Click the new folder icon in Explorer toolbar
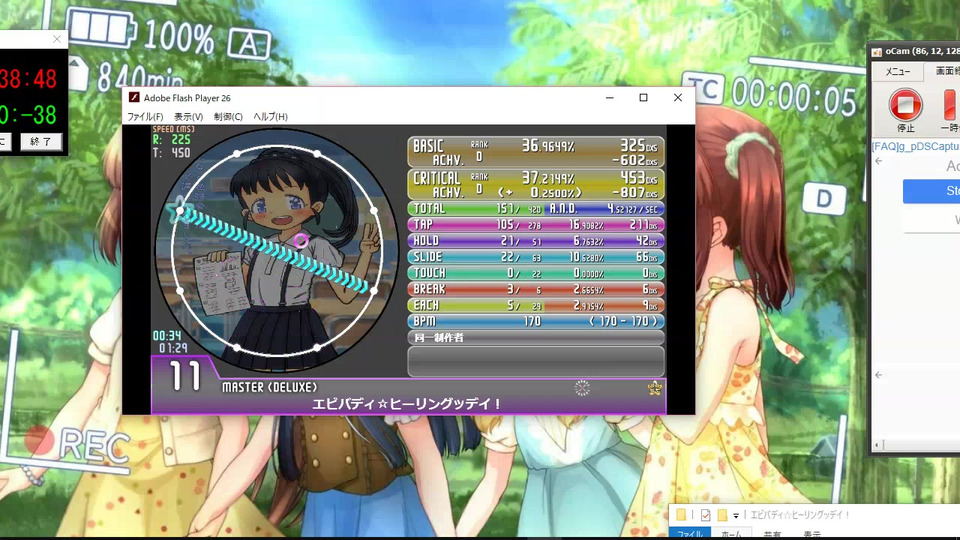The height and width of the screenshot is (540, 960). pyautogui.click(x=722, y=515)
